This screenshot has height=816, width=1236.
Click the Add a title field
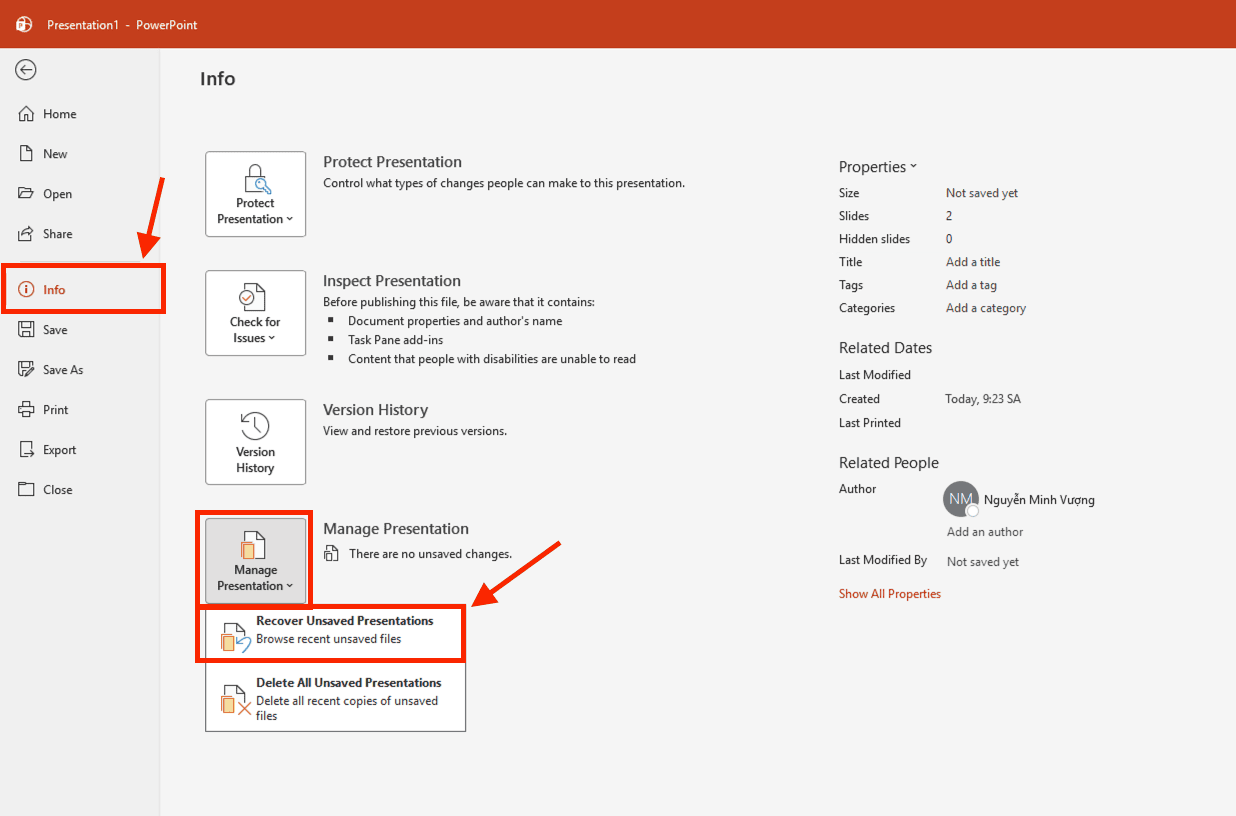pos(973,262)
